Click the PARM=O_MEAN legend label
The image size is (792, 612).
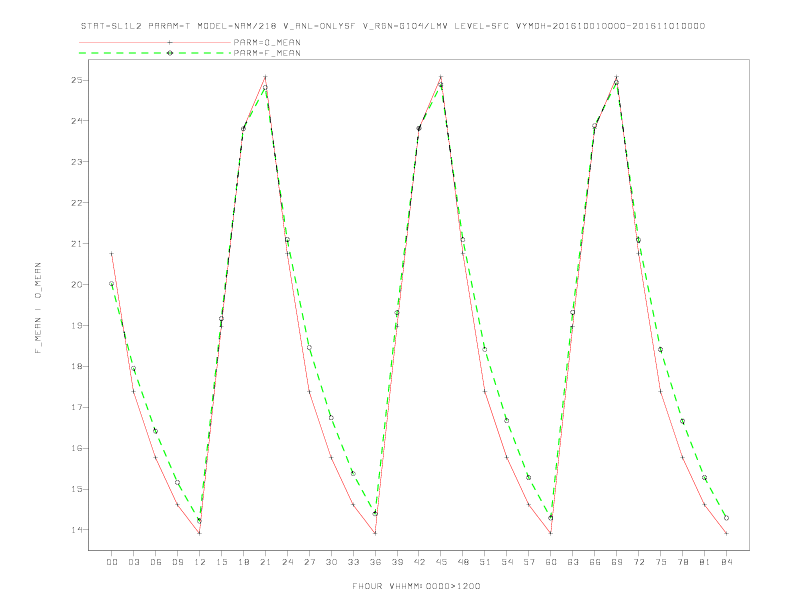(267, 42)
